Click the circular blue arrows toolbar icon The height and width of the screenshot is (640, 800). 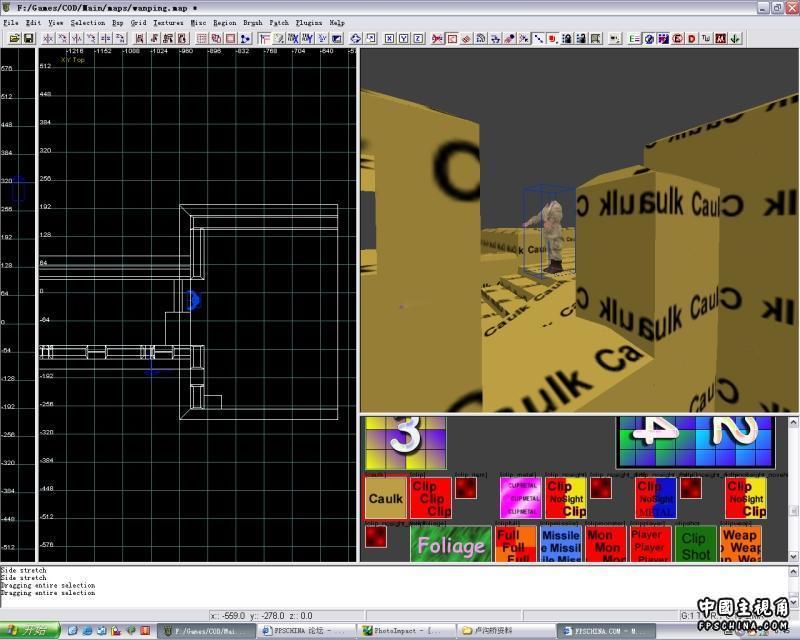[x=356, y=38]
